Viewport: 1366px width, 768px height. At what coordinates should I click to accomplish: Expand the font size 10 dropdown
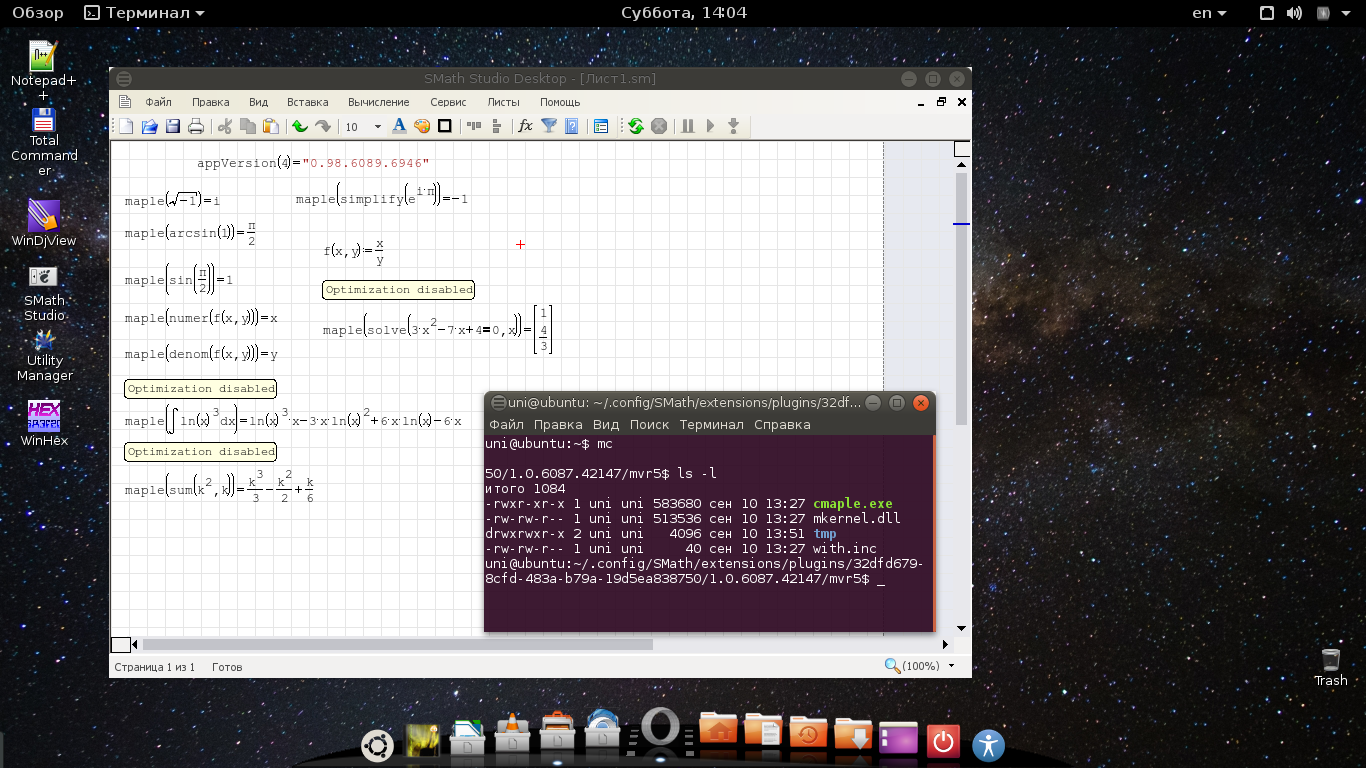377,127
